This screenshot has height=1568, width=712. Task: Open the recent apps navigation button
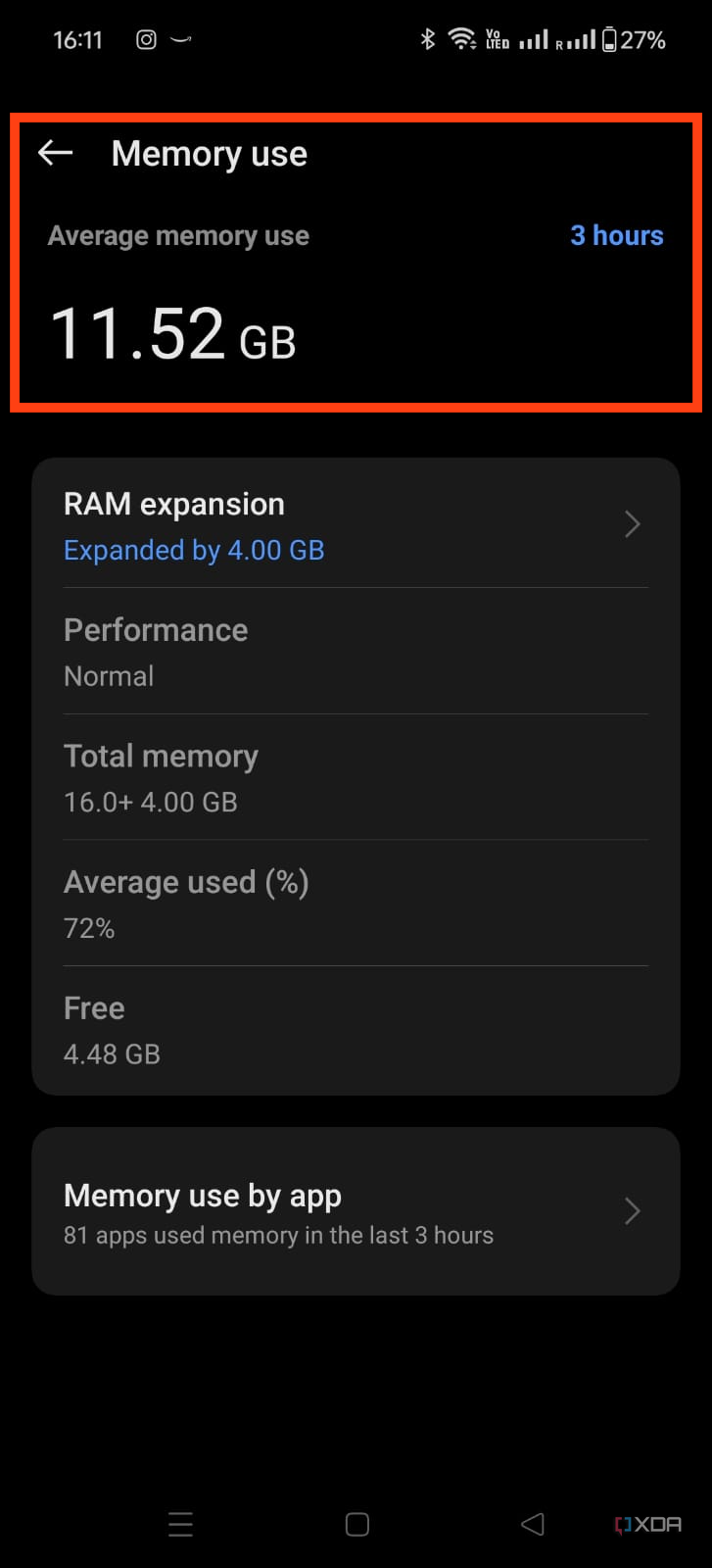pos(180,1524)
